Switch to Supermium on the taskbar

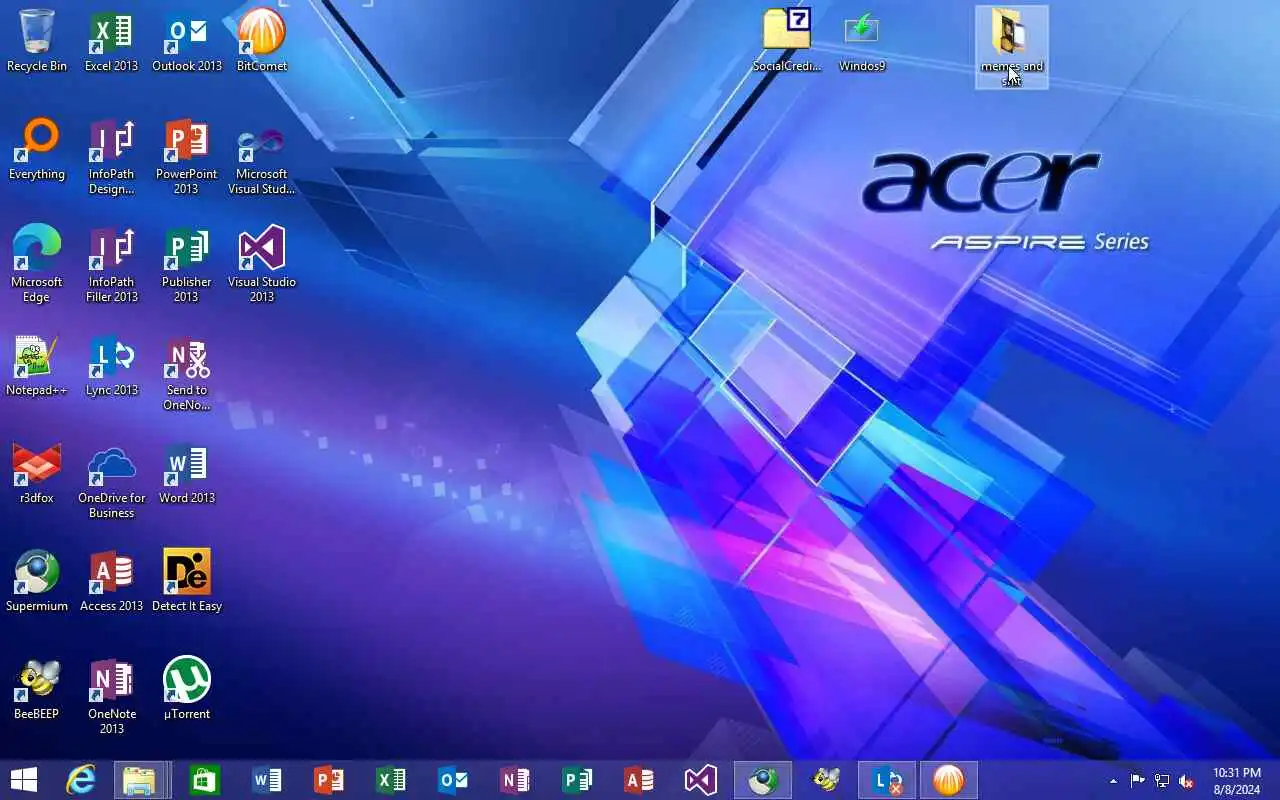(763, 780)
